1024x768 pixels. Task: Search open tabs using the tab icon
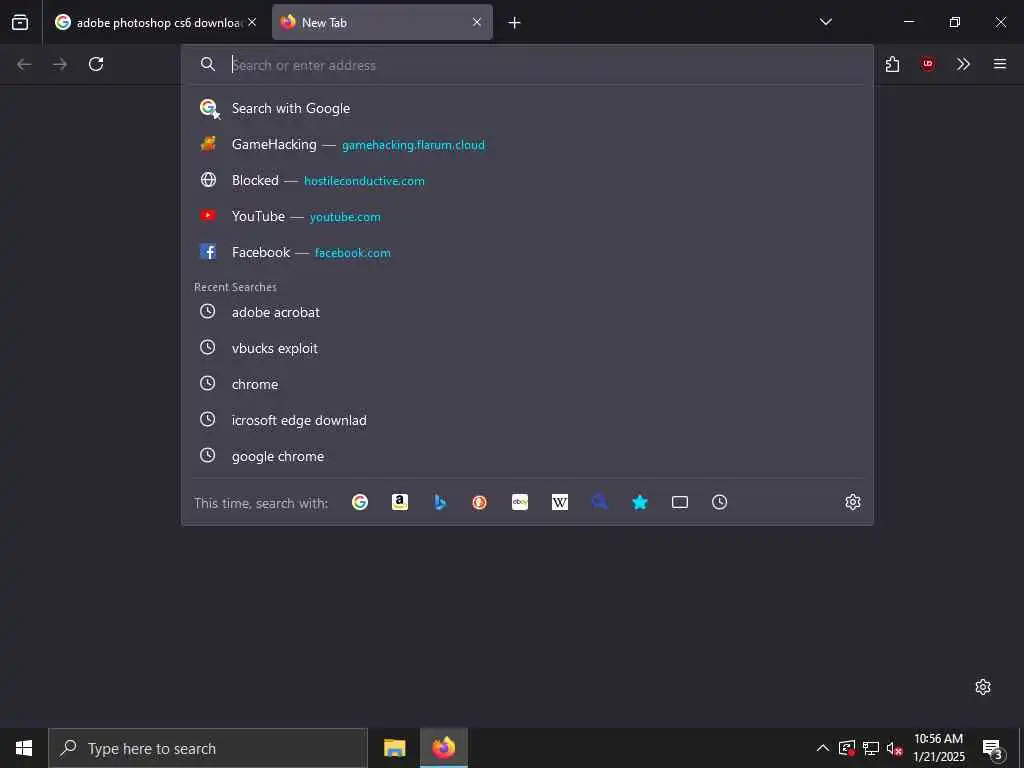click(x=680, y=502)
